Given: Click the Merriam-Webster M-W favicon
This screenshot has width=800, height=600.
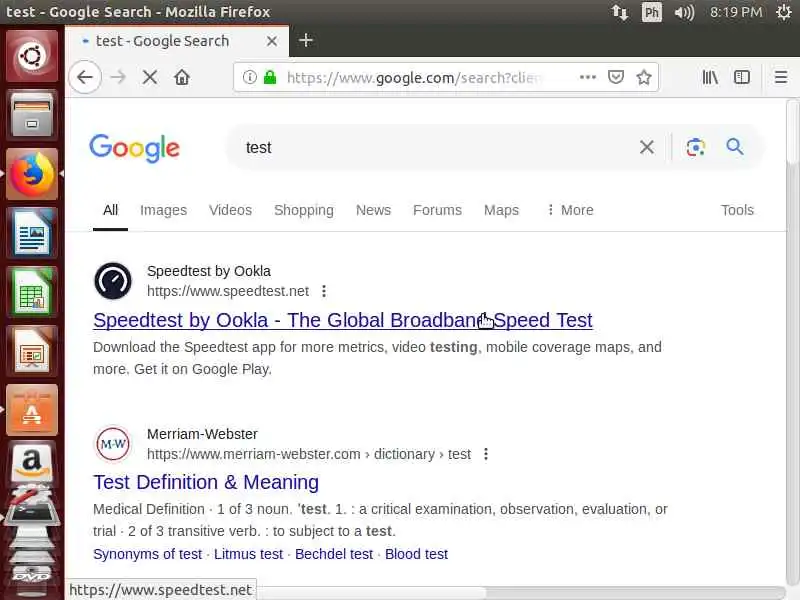Looking at the screenshot, I should point(113,444).
